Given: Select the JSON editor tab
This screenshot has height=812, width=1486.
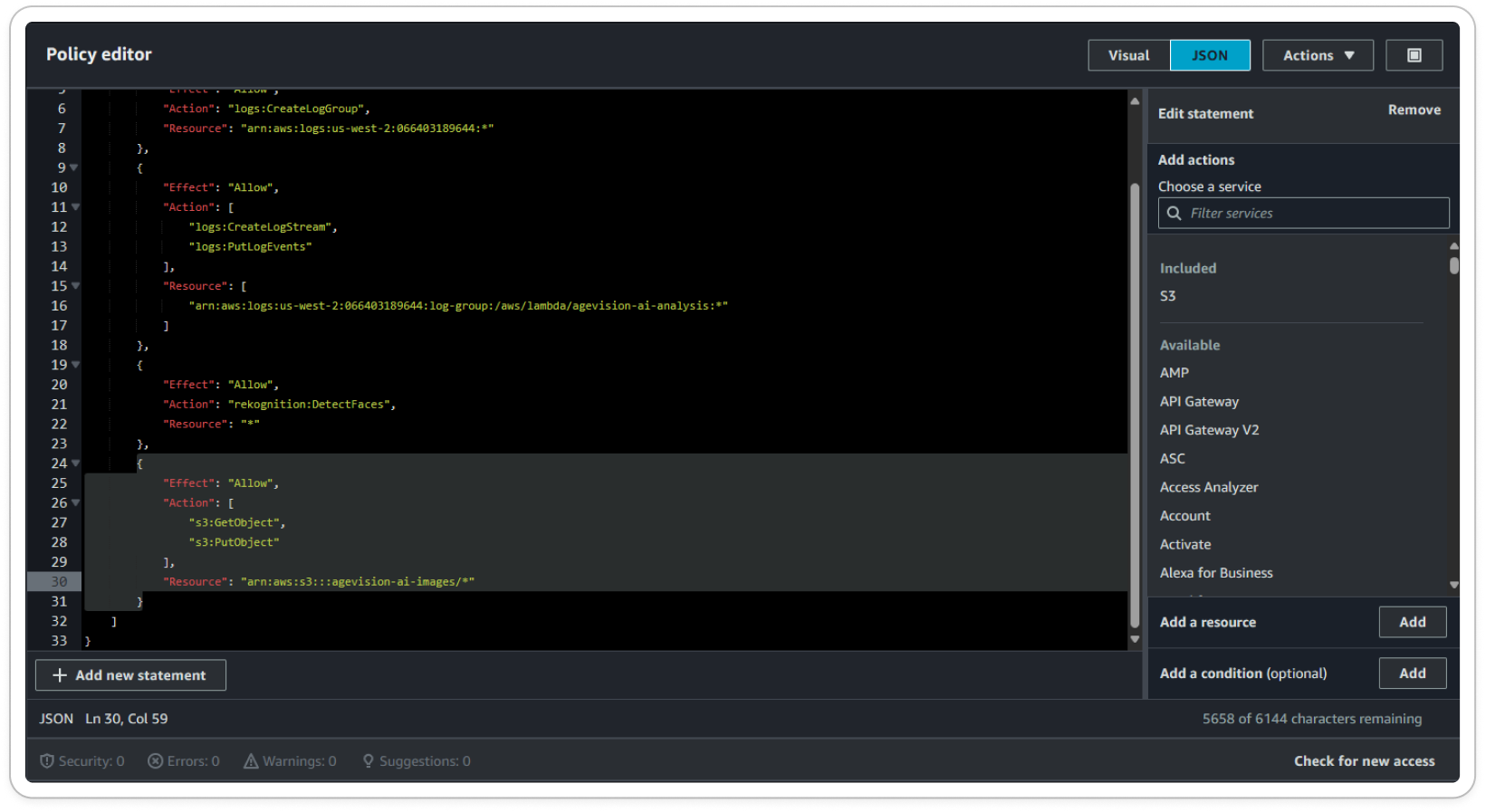Looking at the screenshot, I should (x=1210, y=55).
